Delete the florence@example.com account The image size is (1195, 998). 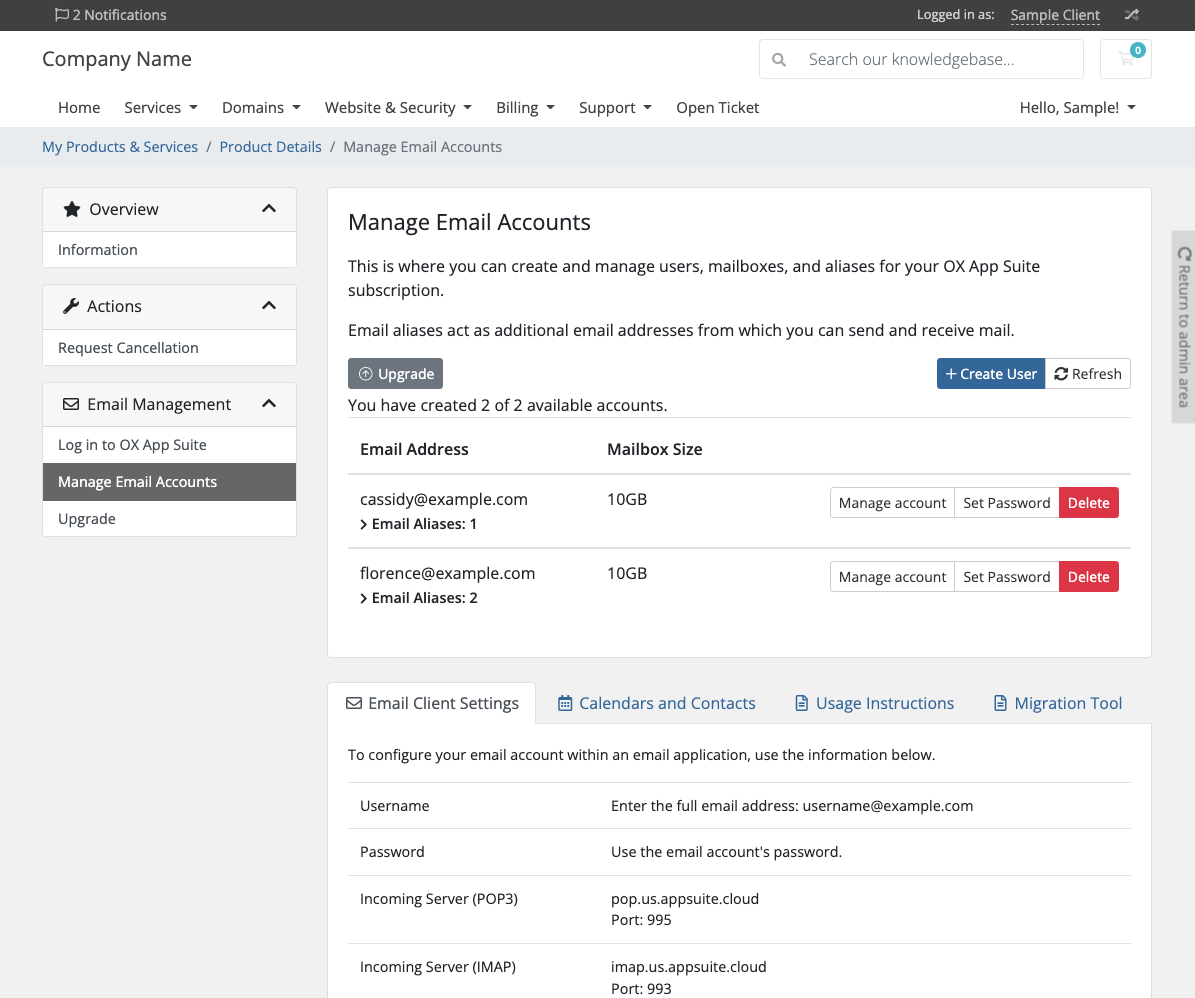(x=1088, y=577)
